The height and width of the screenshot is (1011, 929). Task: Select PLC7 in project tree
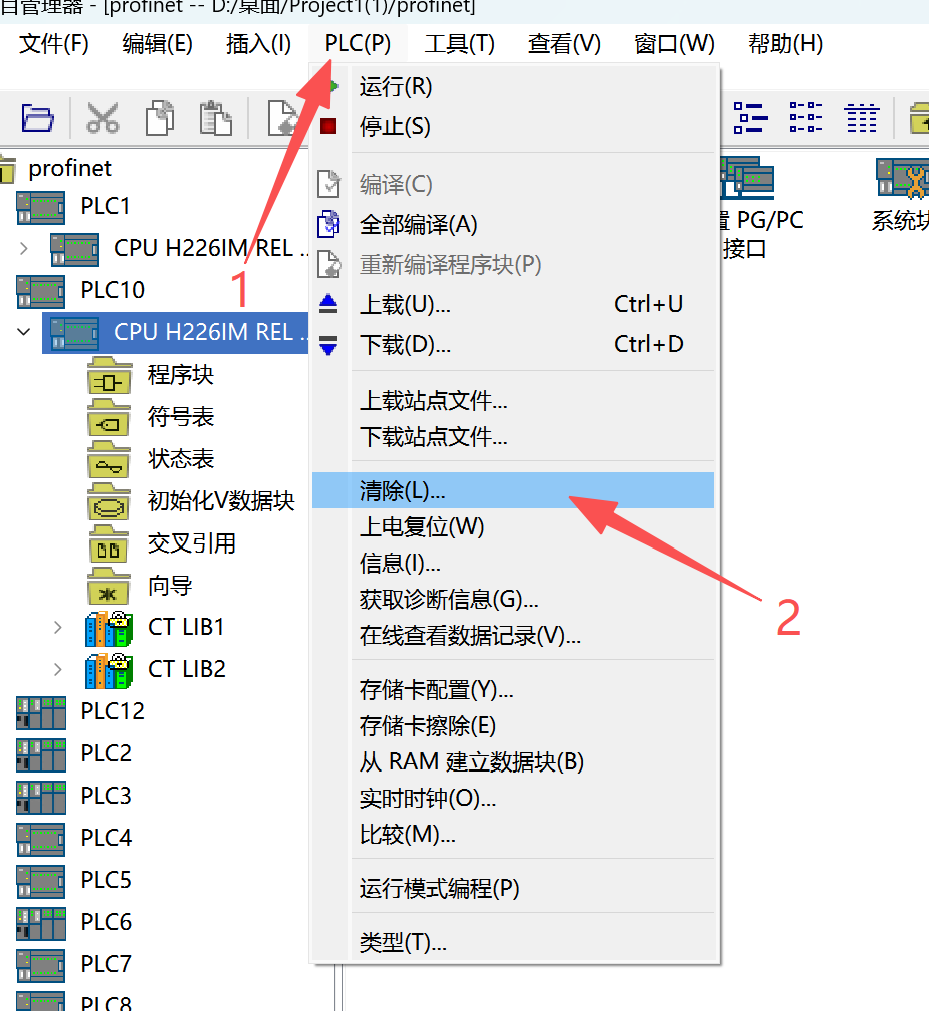pyautogui.click(x=106, y=963)
